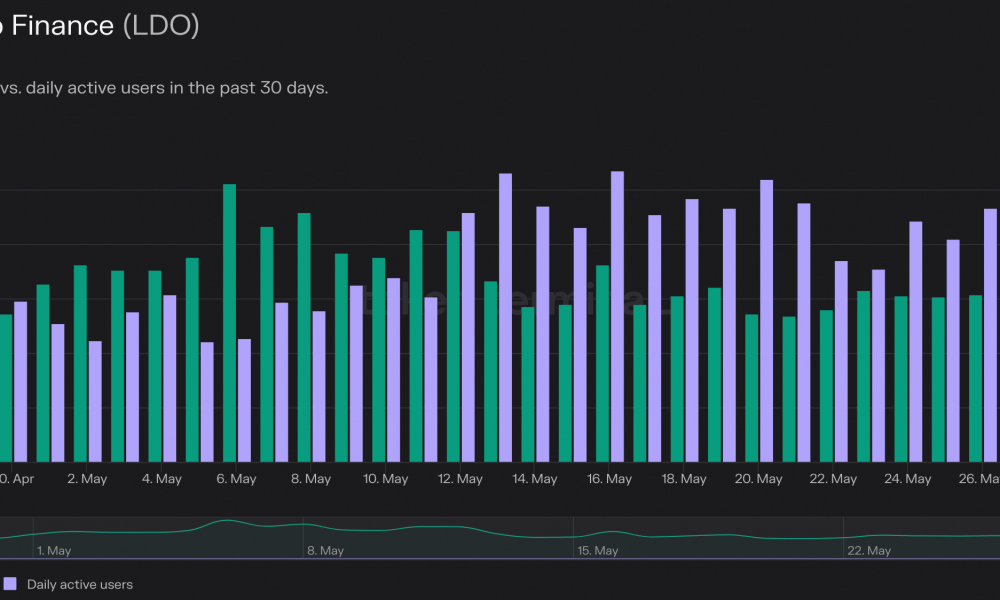Select the tallest green bar on 6. May

(x=230, y=323)
